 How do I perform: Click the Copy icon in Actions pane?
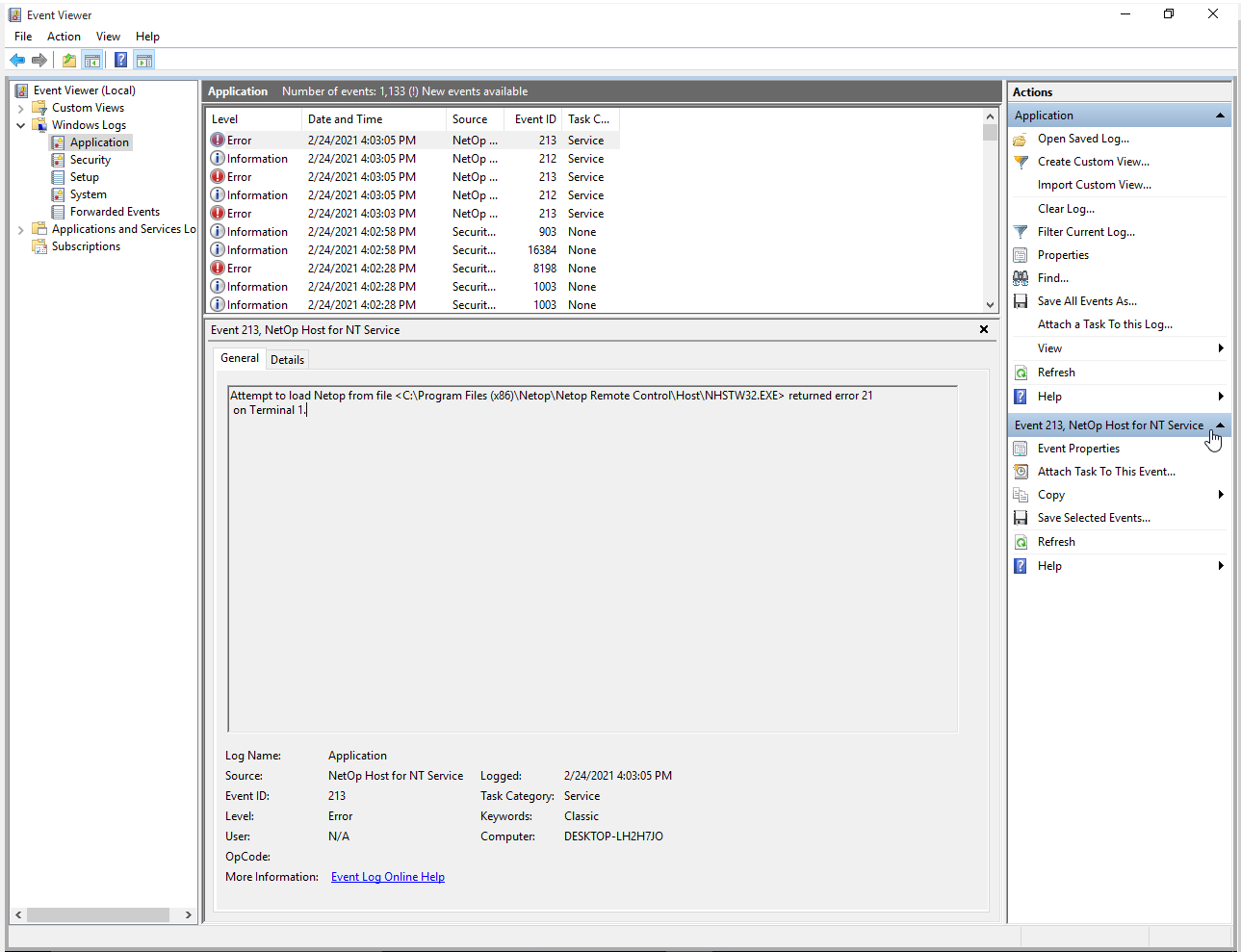point(1021,495)
